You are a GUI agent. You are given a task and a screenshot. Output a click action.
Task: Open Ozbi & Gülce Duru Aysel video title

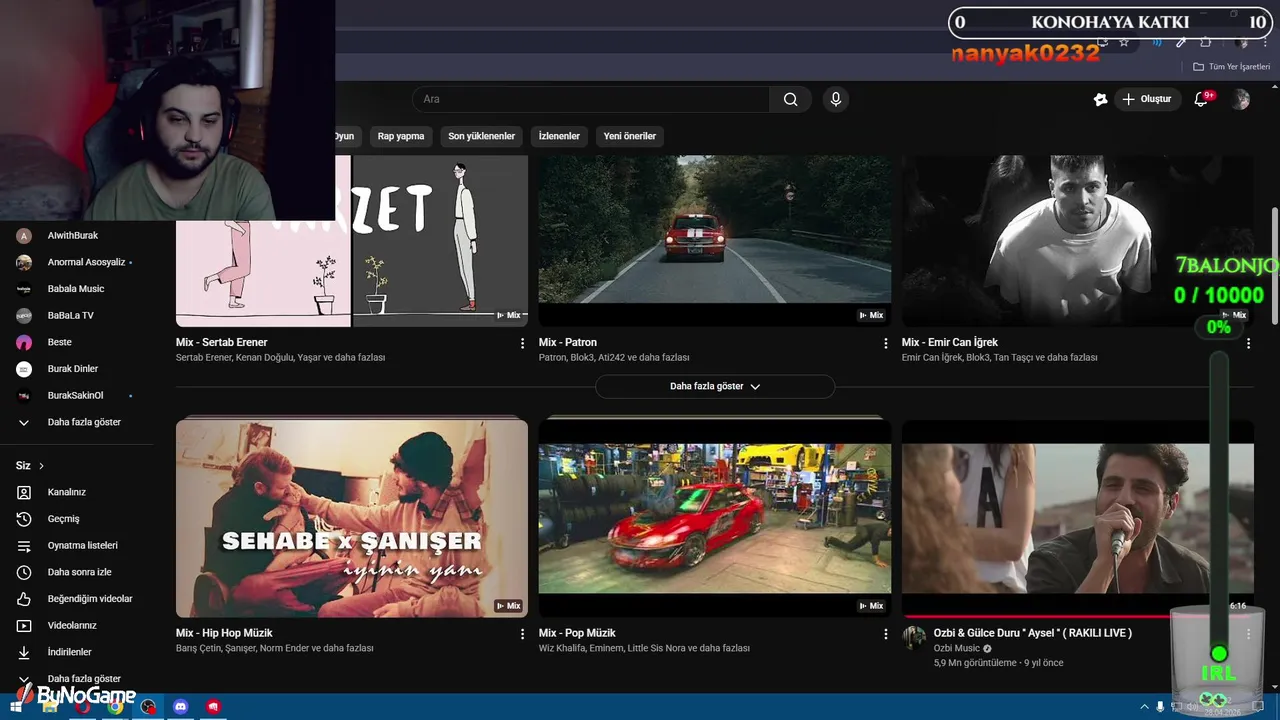pyautogui.click(x=1033, y=633)
